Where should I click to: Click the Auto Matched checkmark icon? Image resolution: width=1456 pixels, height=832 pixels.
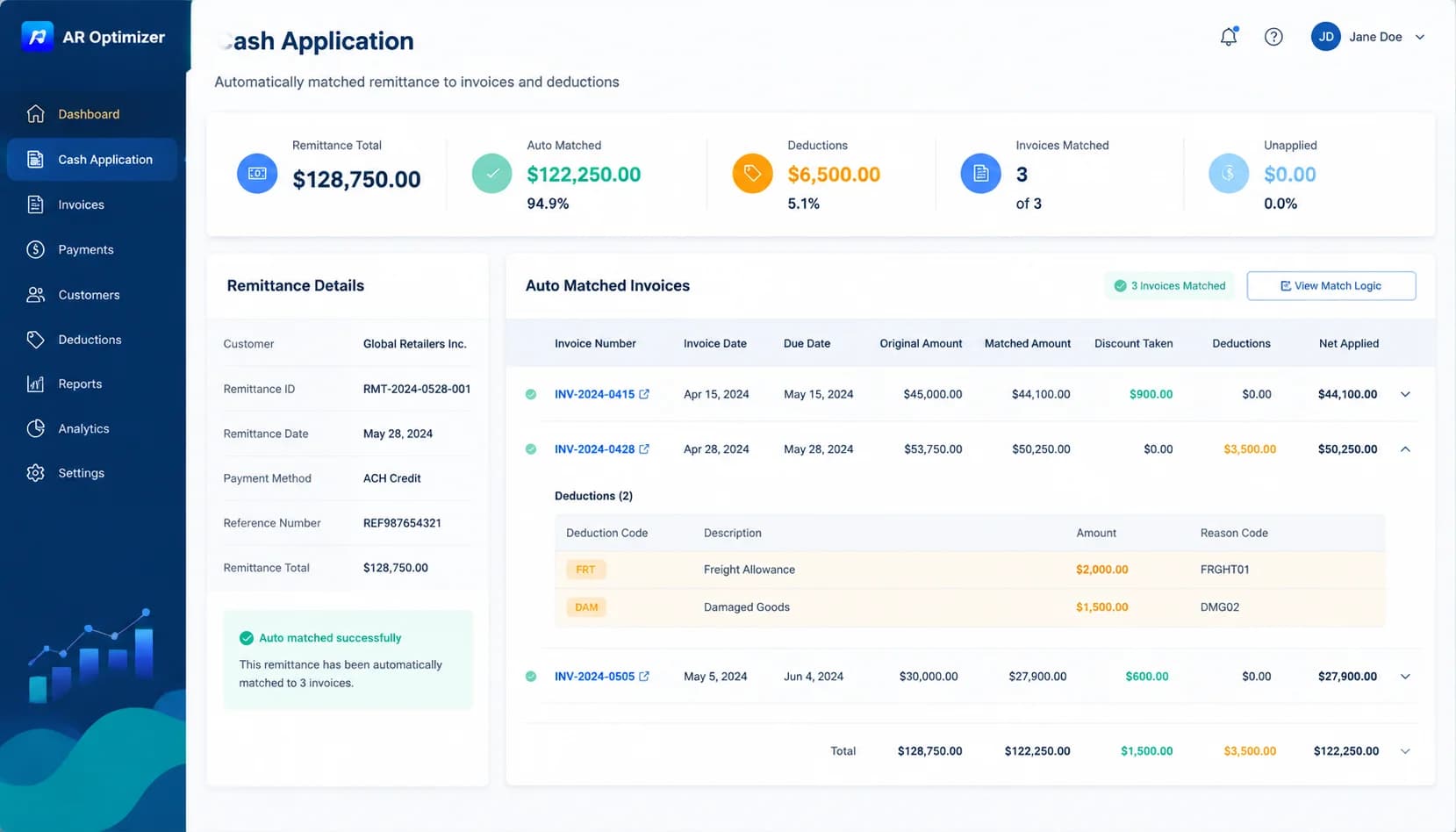492,174
